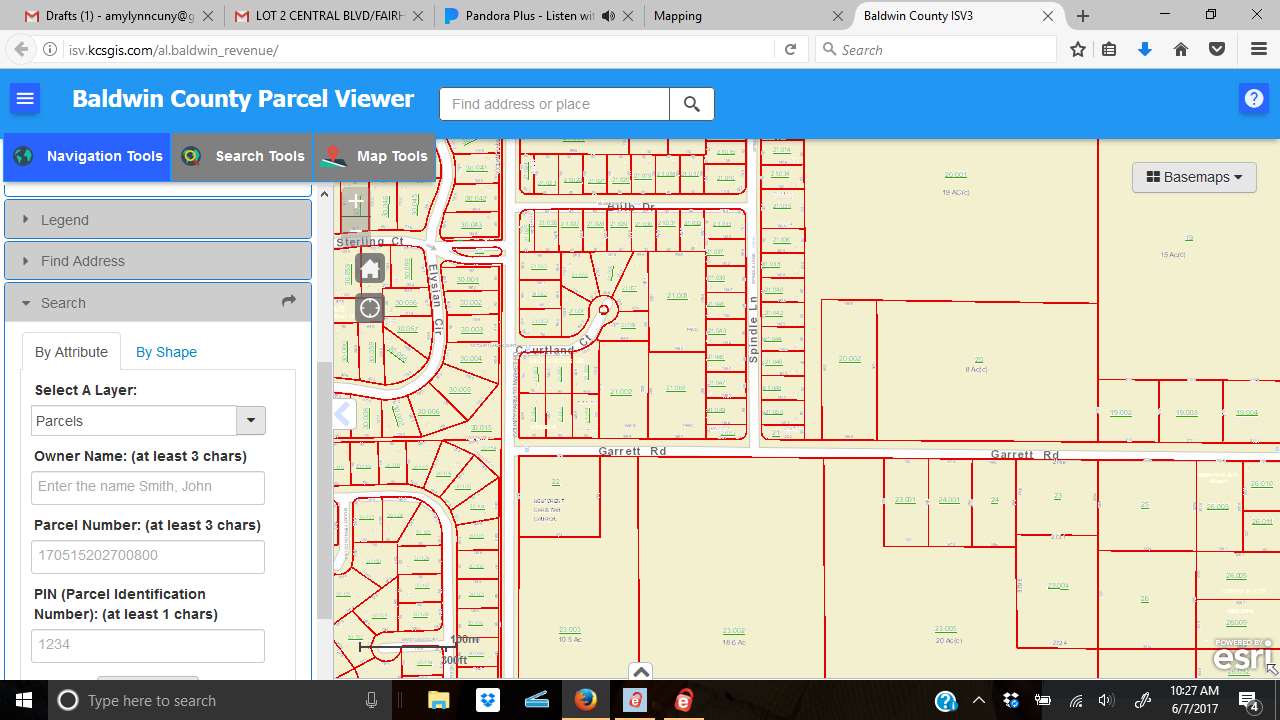Click the Parcel Number input field
Viewport: 1280px width, 720px height.
click(x=148, y=557)
